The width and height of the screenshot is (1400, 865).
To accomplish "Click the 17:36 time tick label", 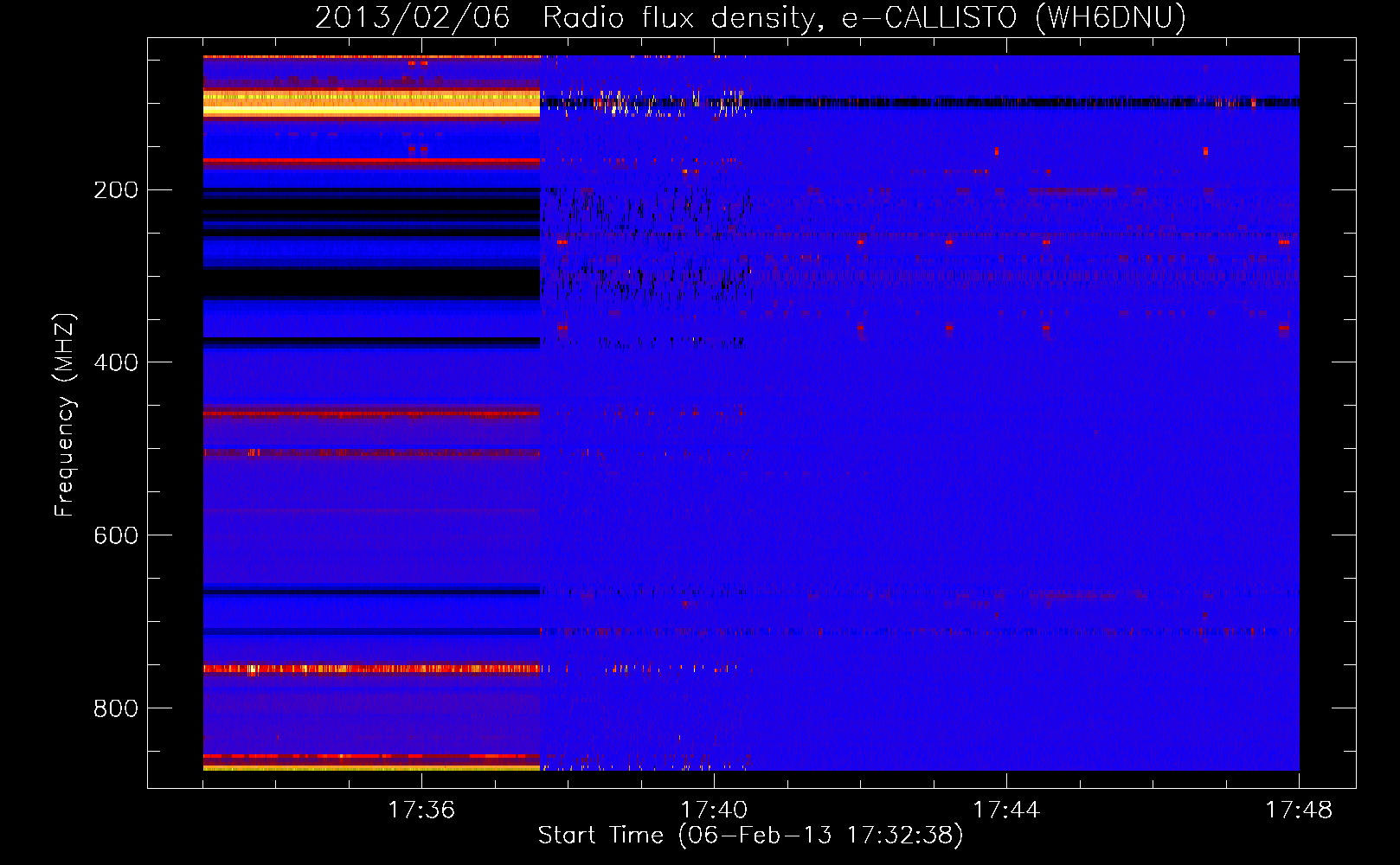I will coord(421,810).
